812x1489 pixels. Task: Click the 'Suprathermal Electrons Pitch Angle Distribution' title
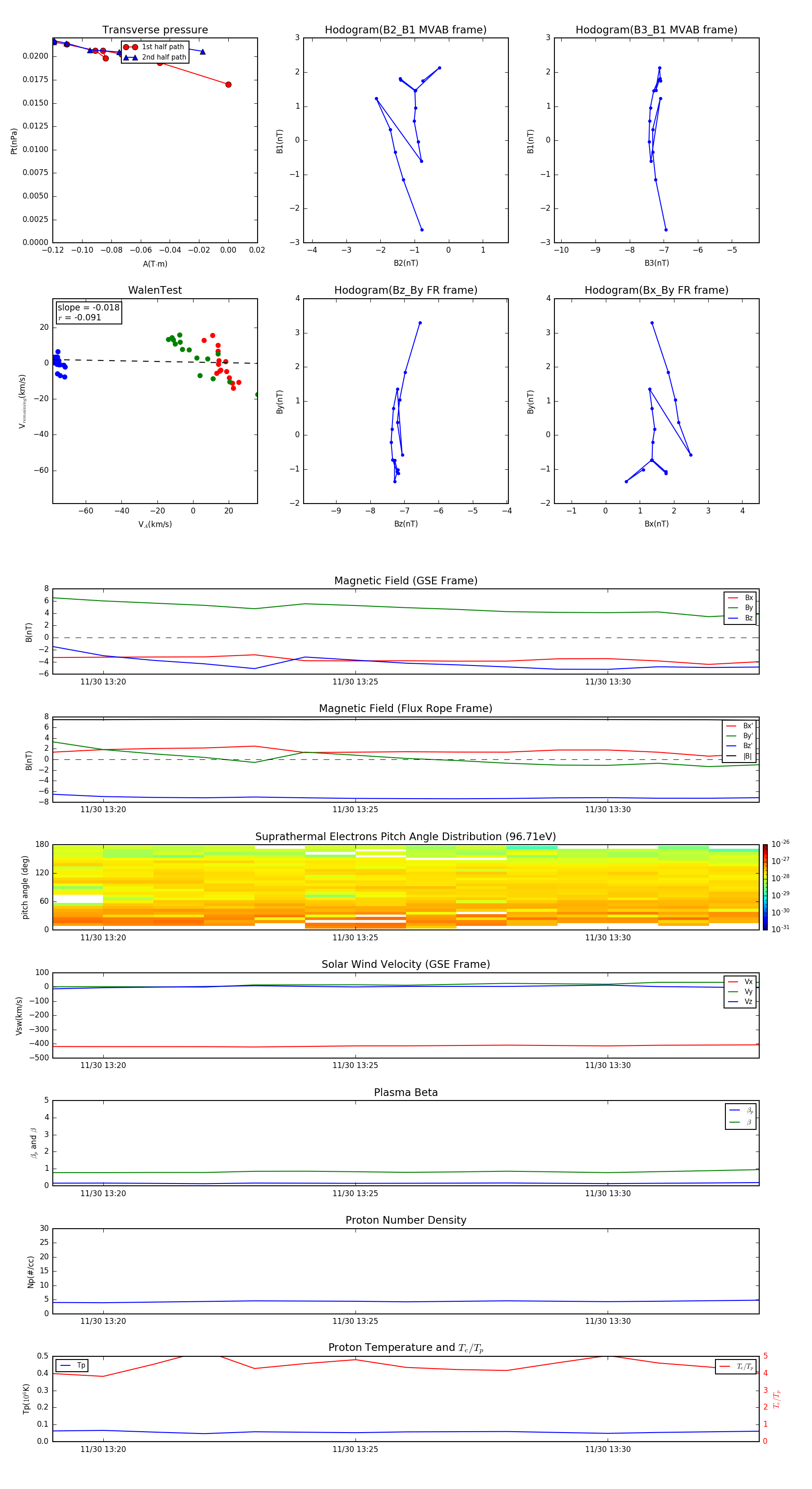click(x=406, y=837)
